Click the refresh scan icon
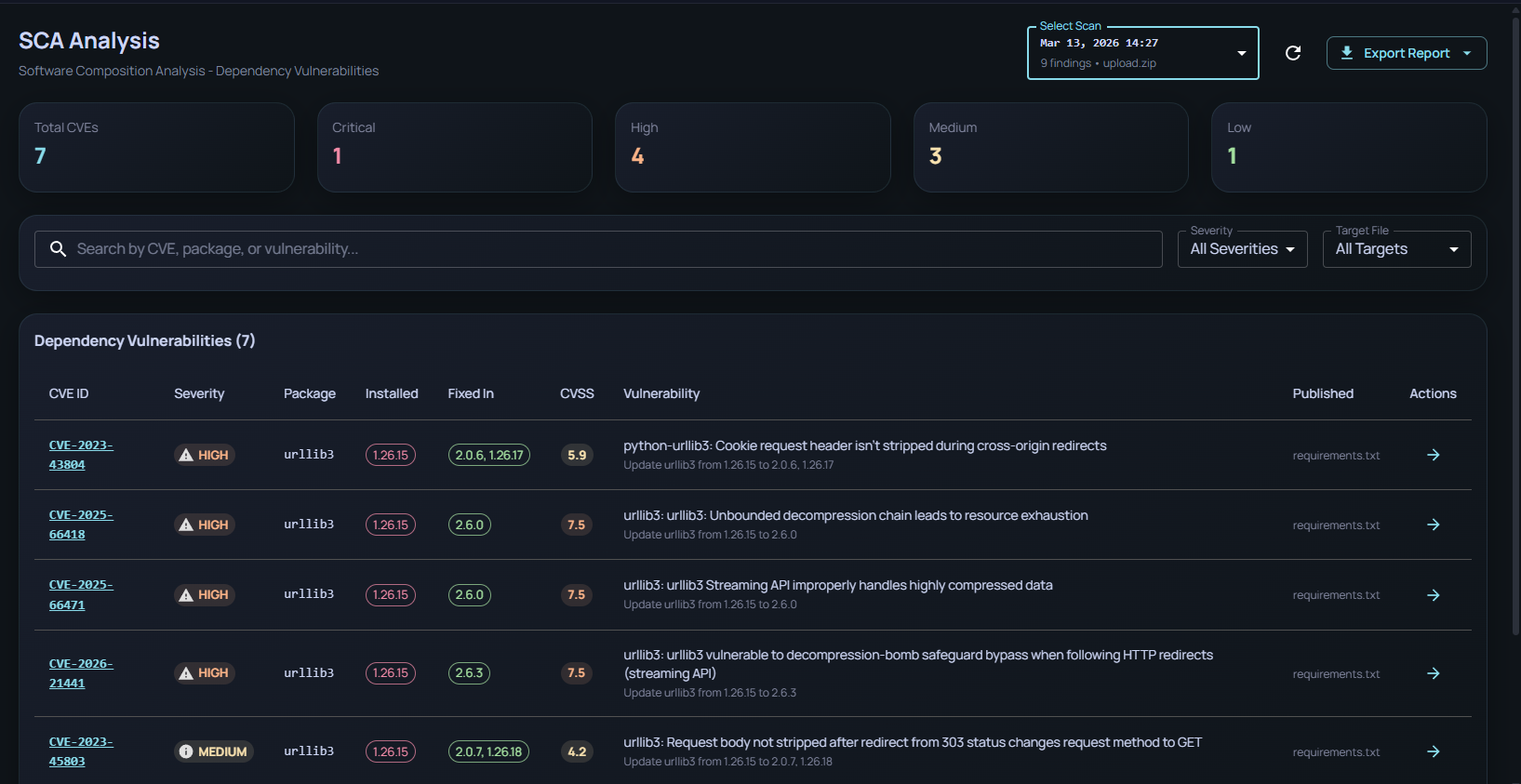1521x784 pixels. pyautogui.click(x=1292, y=53)
